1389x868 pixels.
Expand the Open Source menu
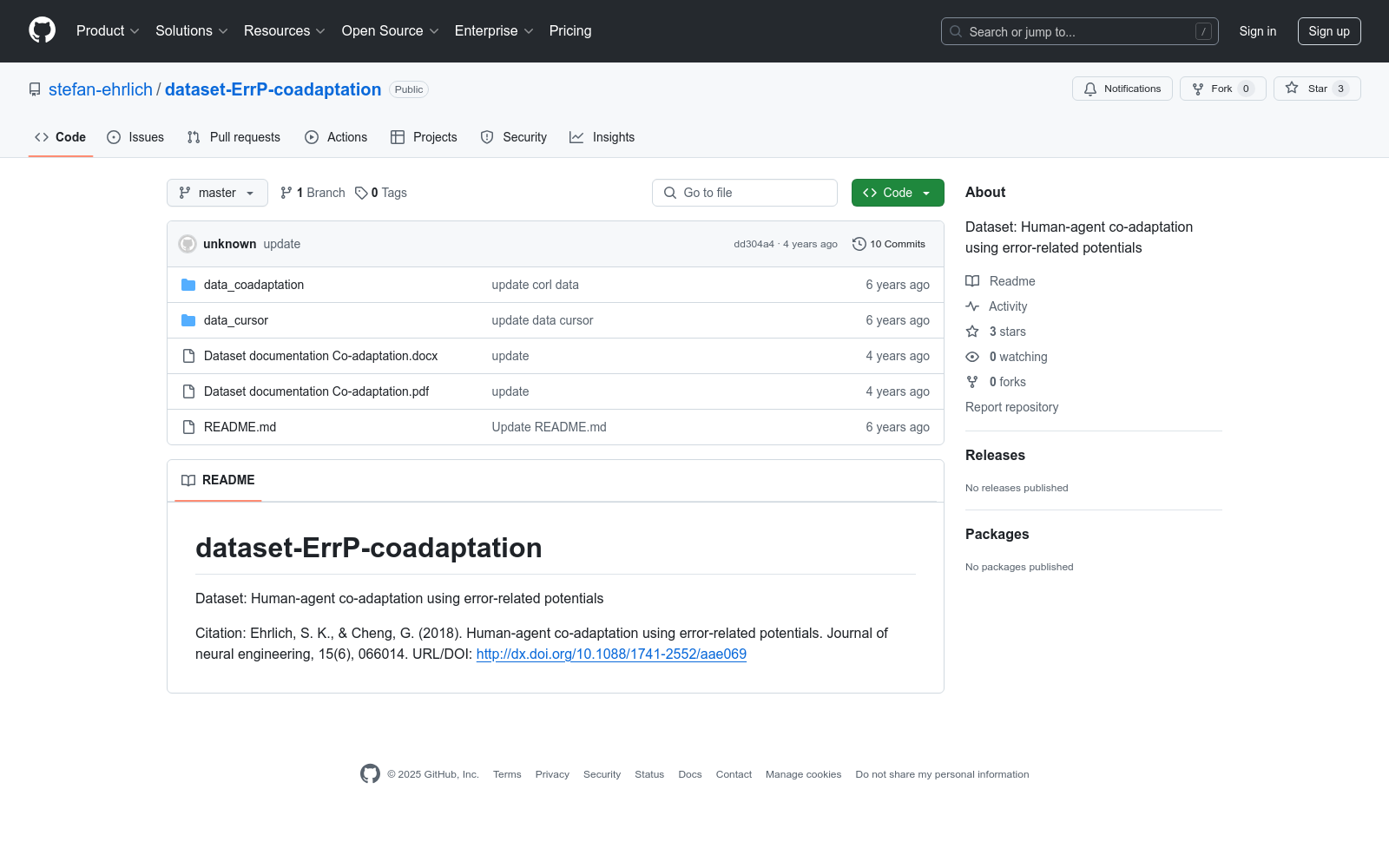[x=391, y=30]
